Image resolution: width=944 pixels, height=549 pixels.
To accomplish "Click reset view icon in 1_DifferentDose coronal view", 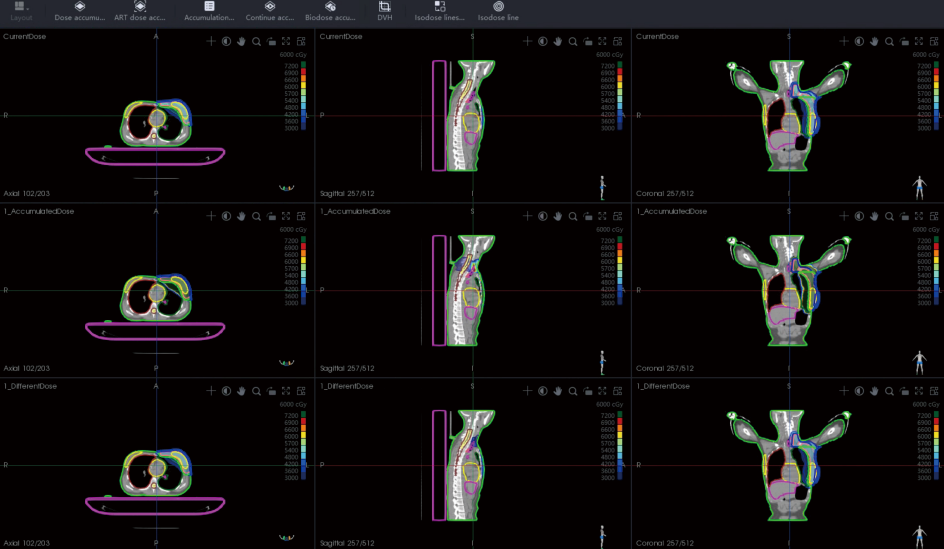I will 904,391.
